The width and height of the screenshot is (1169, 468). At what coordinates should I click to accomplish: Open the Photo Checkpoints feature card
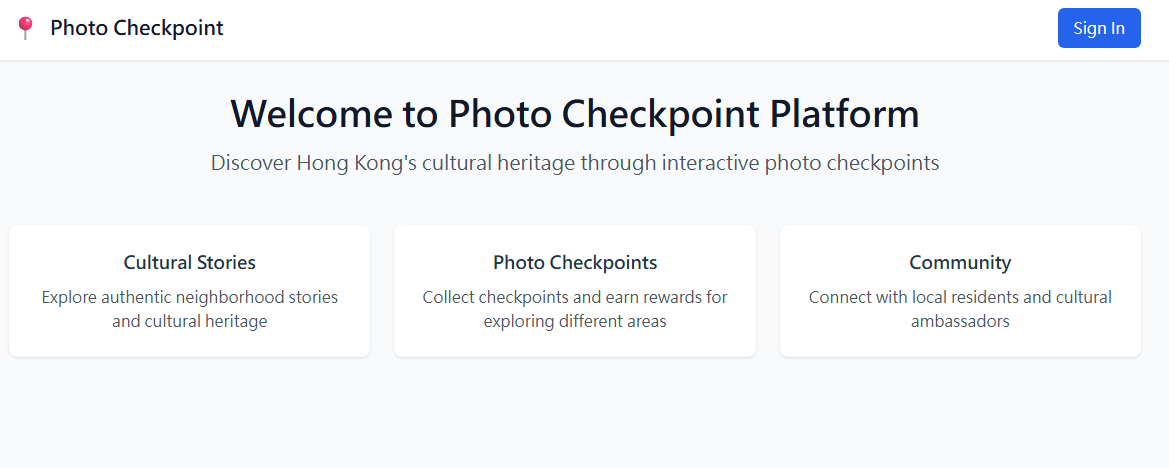pos(574,342)
